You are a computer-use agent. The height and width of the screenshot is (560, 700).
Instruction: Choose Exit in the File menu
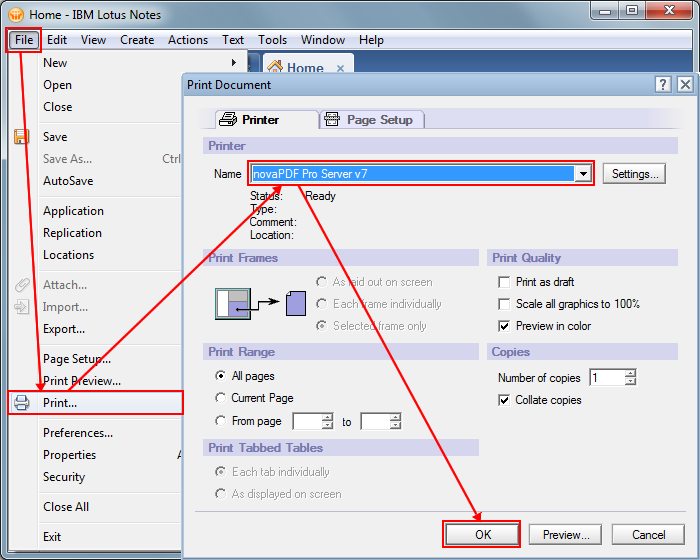52,537
